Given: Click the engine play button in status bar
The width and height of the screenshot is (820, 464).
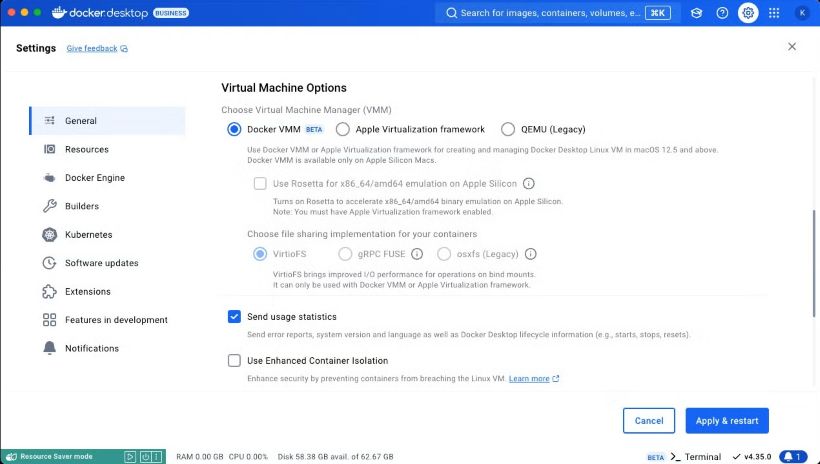Looking at the screenshot, I should coord(130,456).
